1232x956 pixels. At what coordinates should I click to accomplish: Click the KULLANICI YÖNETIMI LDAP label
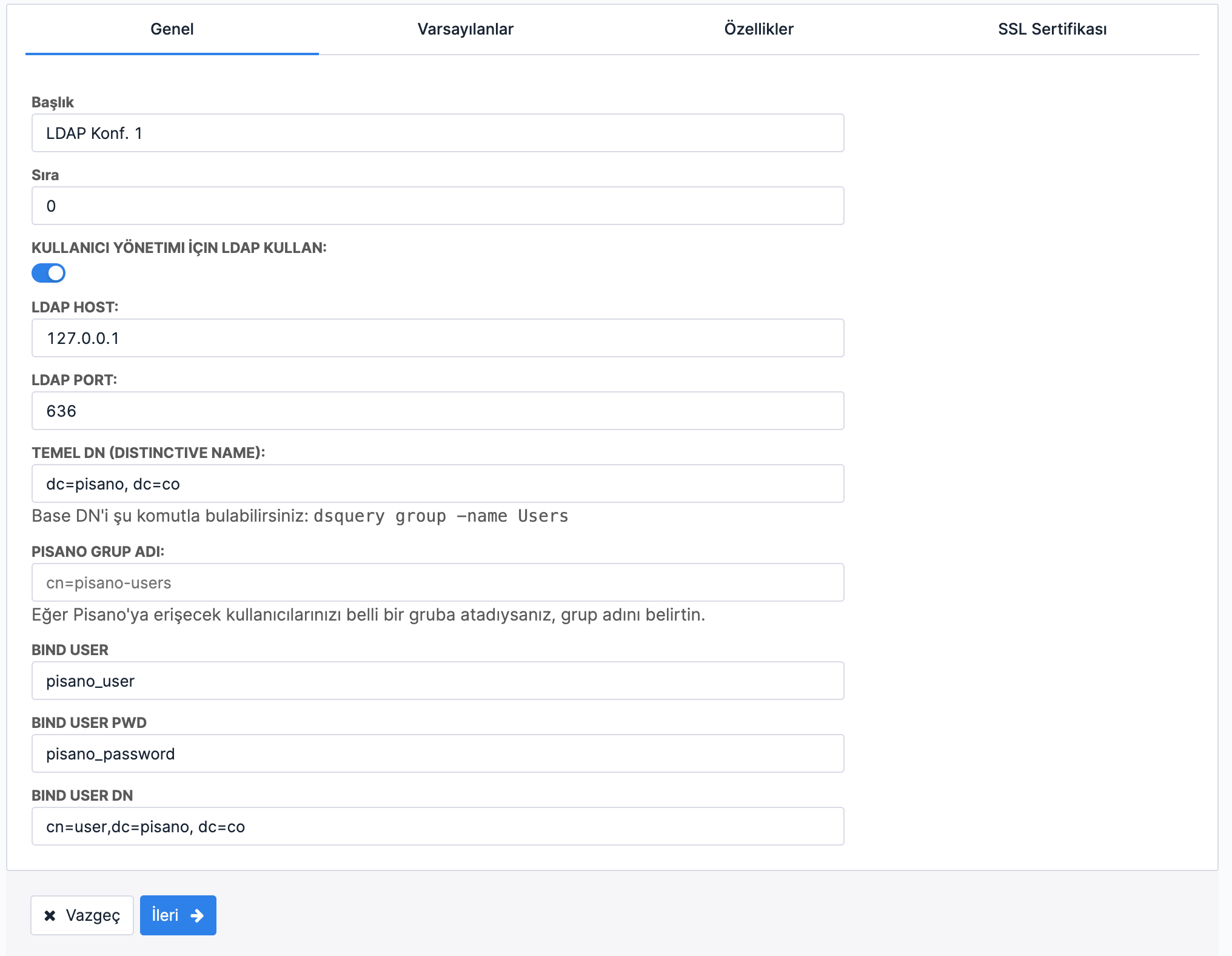(x=179, y=247)
